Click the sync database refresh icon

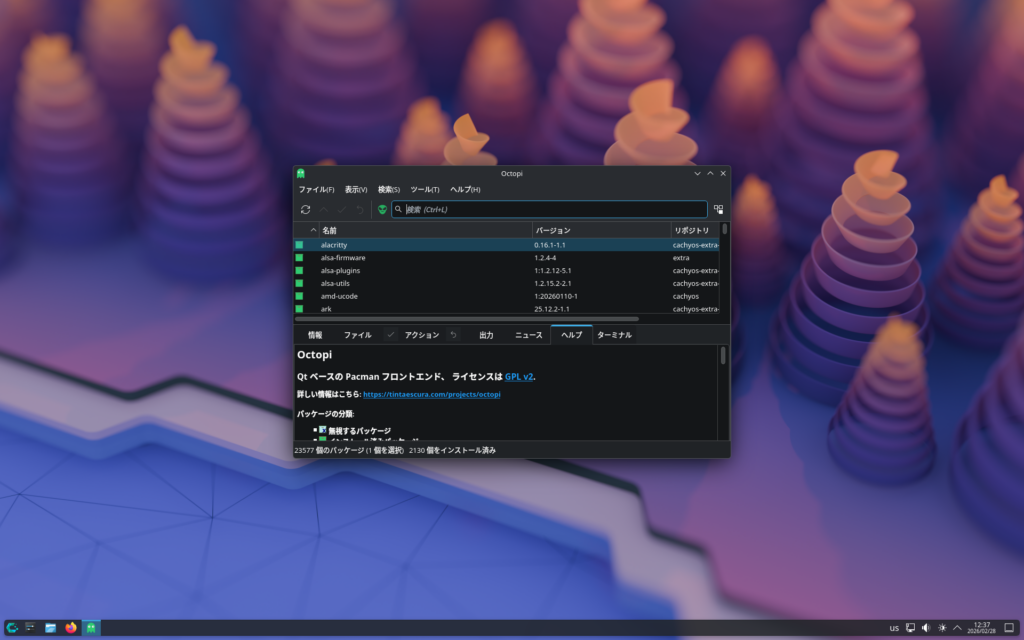pyautogui.click(x=305, y=209)
